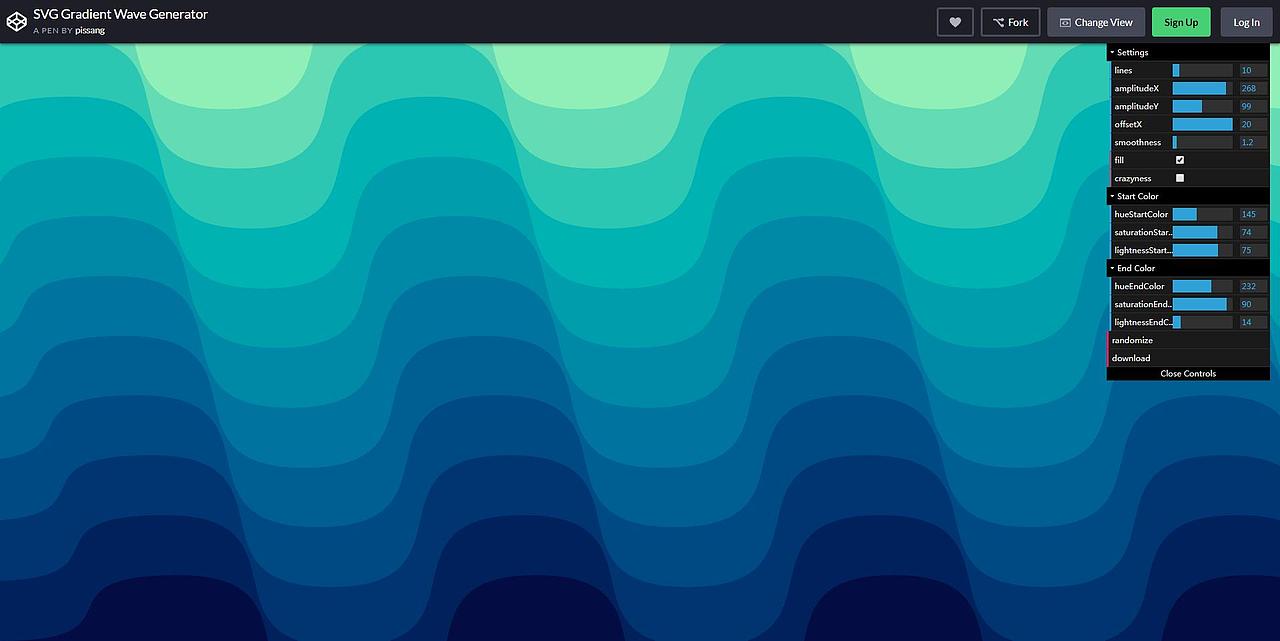The height and width of the screenshot is (641, 1280).
Task: Click the lines slider
Action: tap(1201, 70)
